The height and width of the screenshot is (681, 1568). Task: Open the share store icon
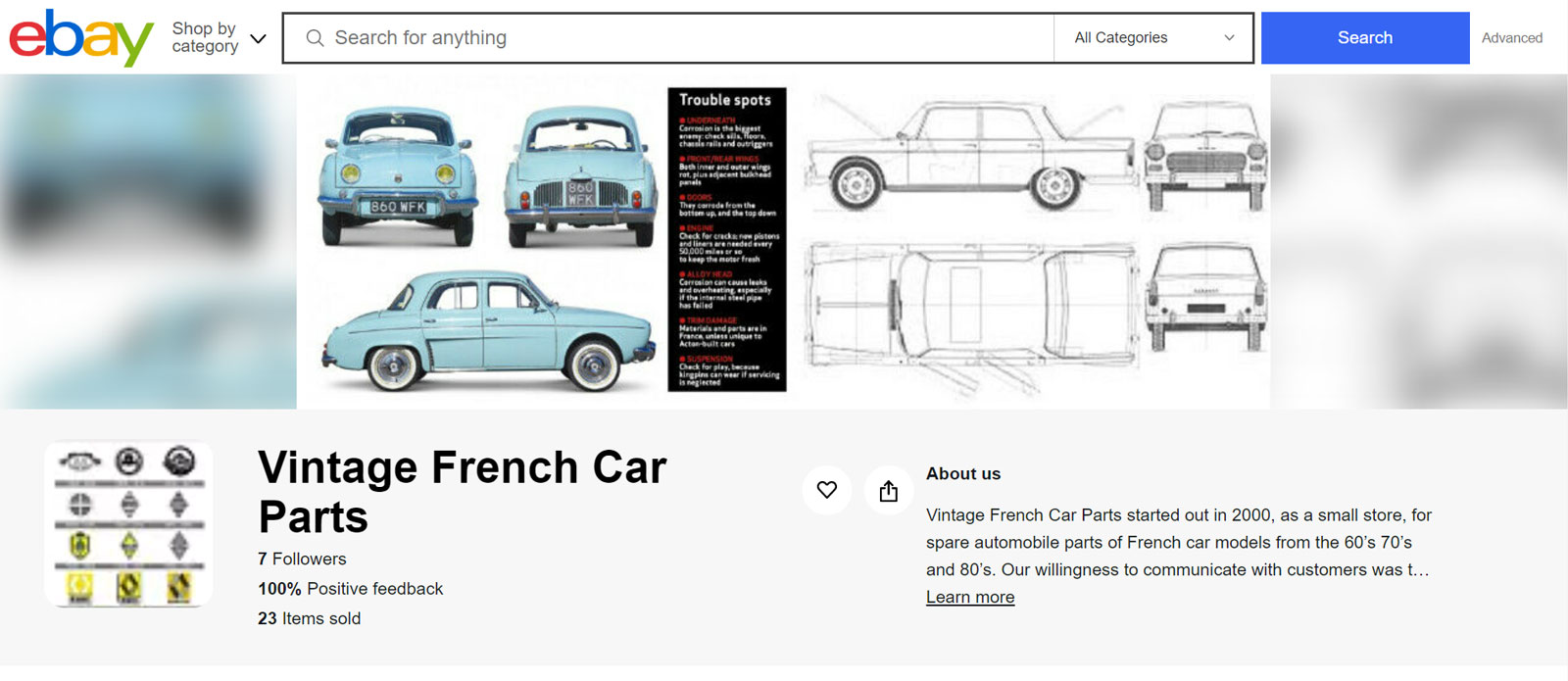point(888,490)
